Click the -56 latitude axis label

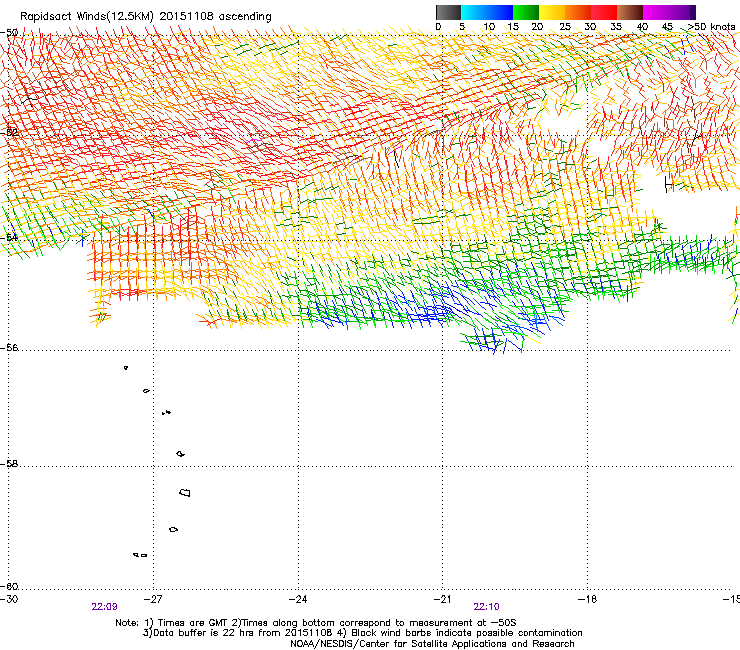click(x=9, y=348)
